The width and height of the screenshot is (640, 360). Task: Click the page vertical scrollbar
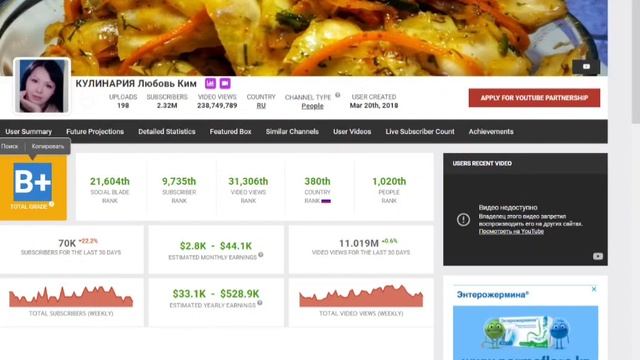coord(636,61)
